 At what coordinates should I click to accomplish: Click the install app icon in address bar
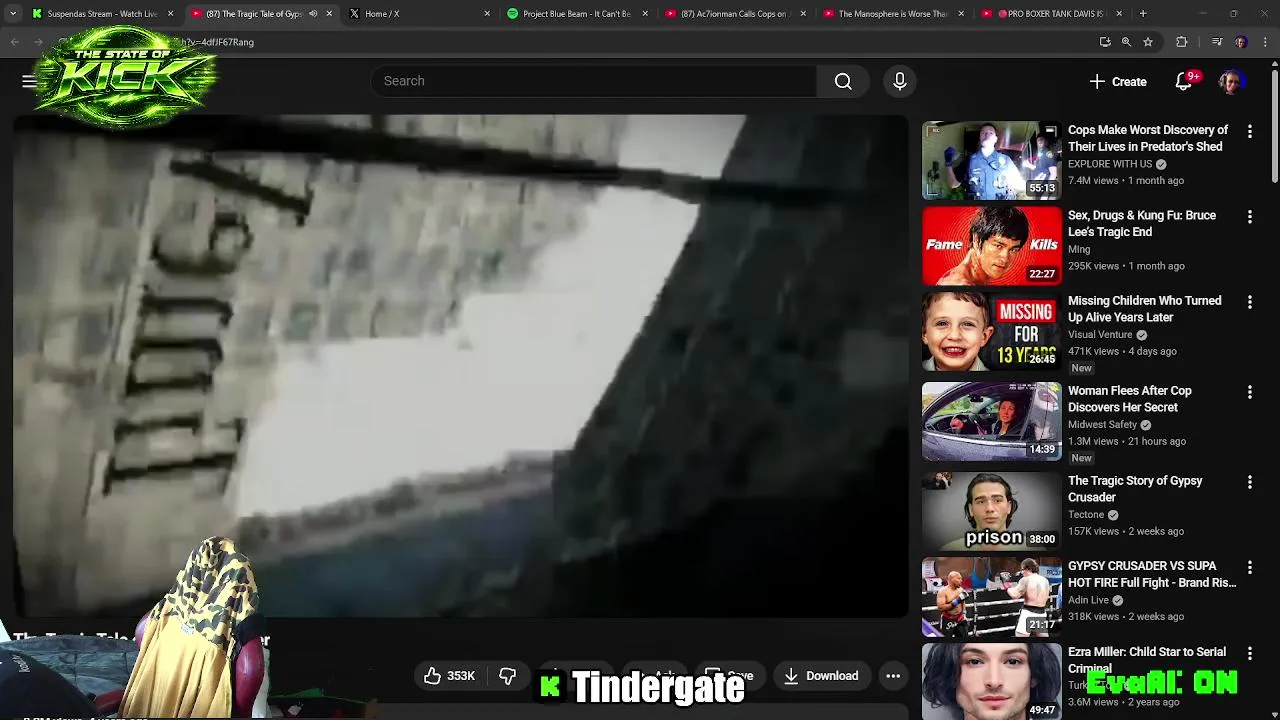(1105, 42)
